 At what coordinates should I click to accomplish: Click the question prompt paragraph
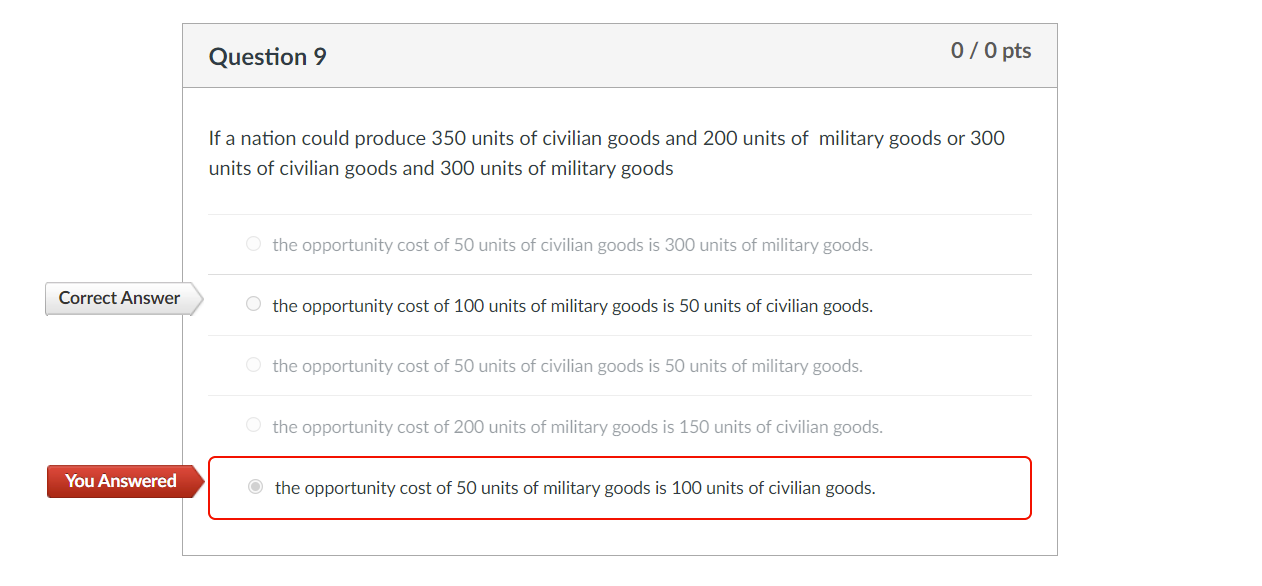(x=606, y=152)
